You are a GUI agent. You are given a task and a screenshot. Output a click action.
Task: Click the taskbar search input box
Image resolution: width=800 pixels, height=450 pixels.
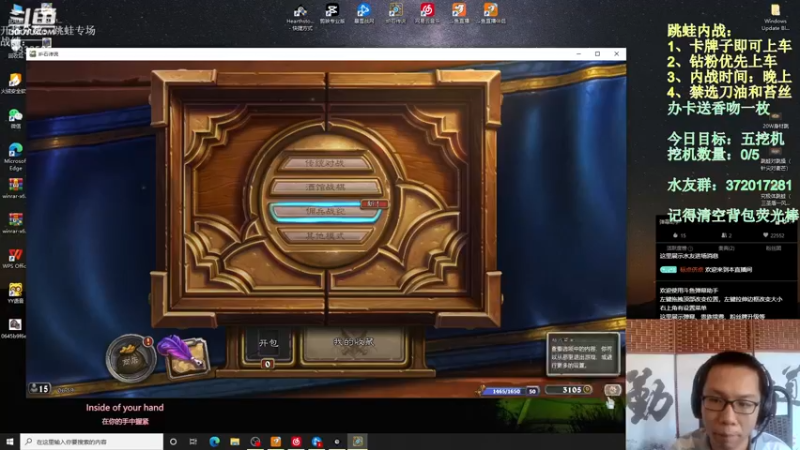coord(92,441)
